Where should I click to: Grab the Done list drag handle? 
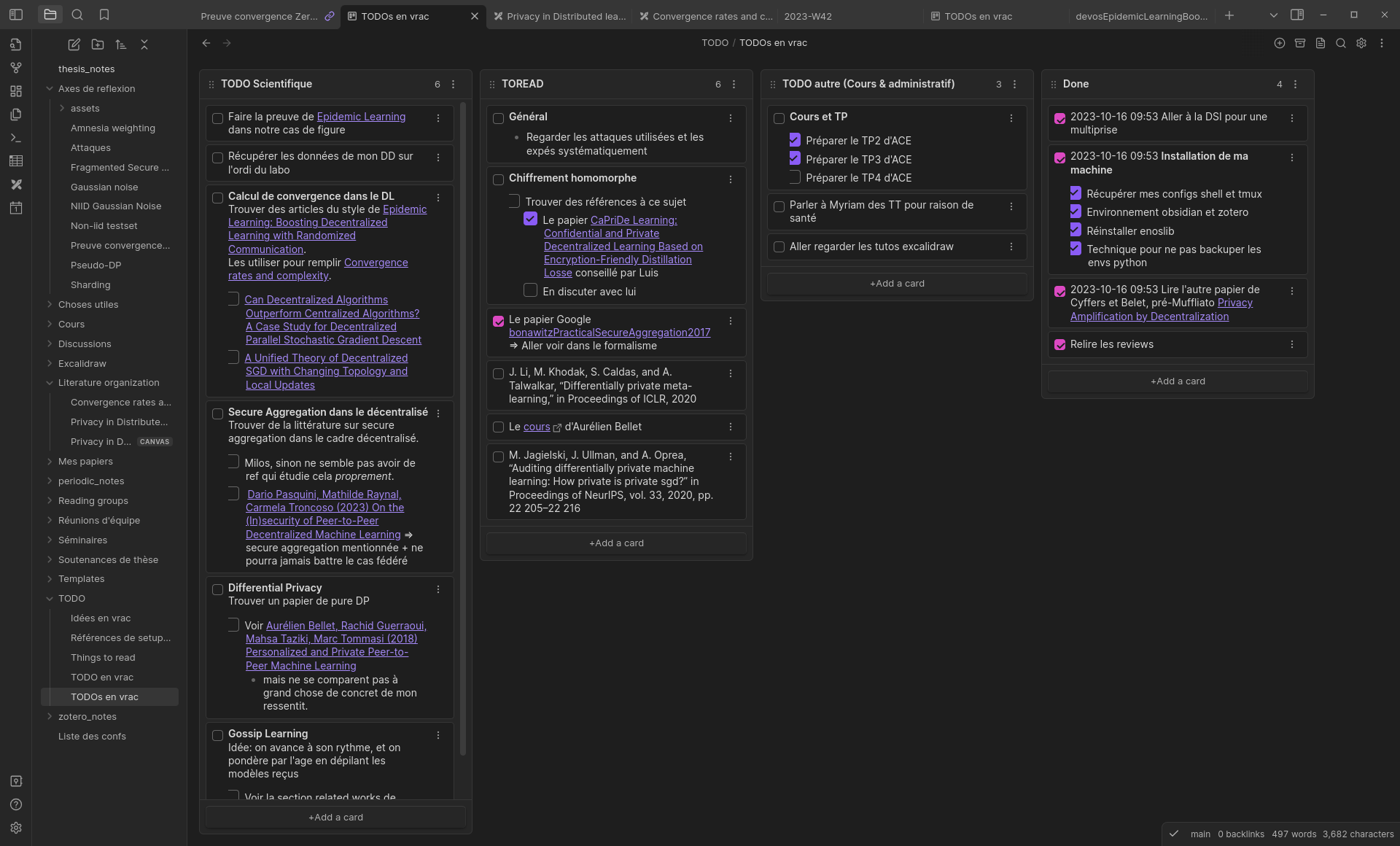click(1053, 85)
